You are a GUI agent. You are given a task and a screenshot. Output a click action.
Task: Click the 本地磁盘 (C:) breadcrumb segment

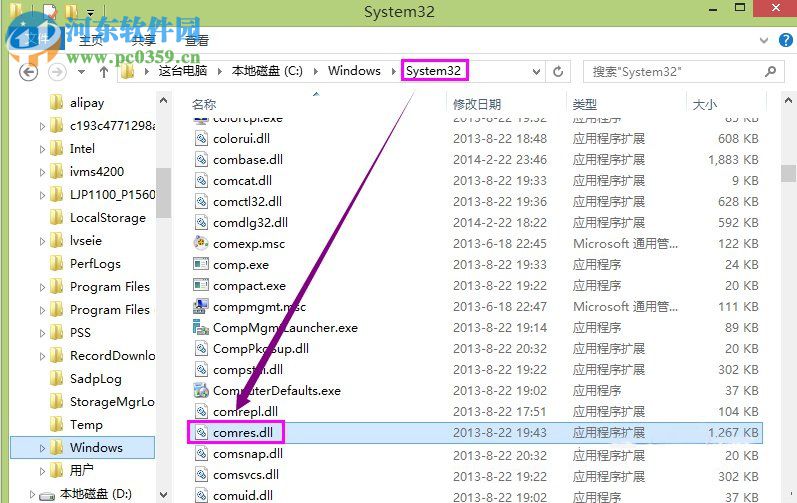click(x=267, y=71)
